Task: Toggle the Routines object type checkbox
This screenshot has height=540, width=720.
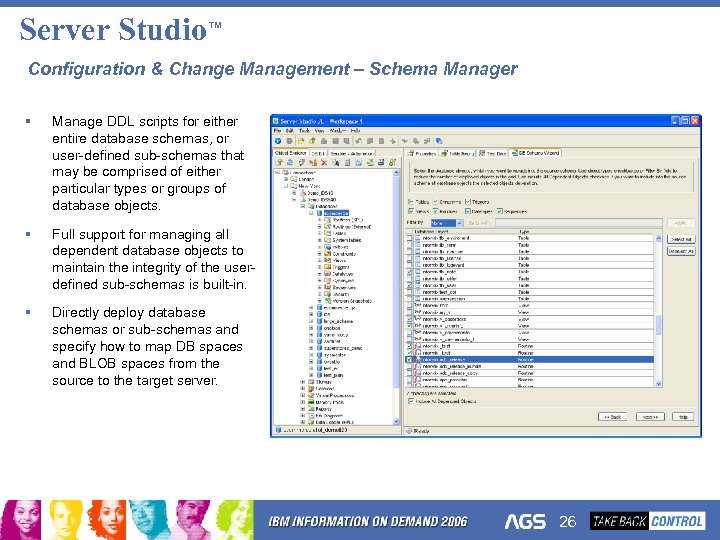Action: 436,211
